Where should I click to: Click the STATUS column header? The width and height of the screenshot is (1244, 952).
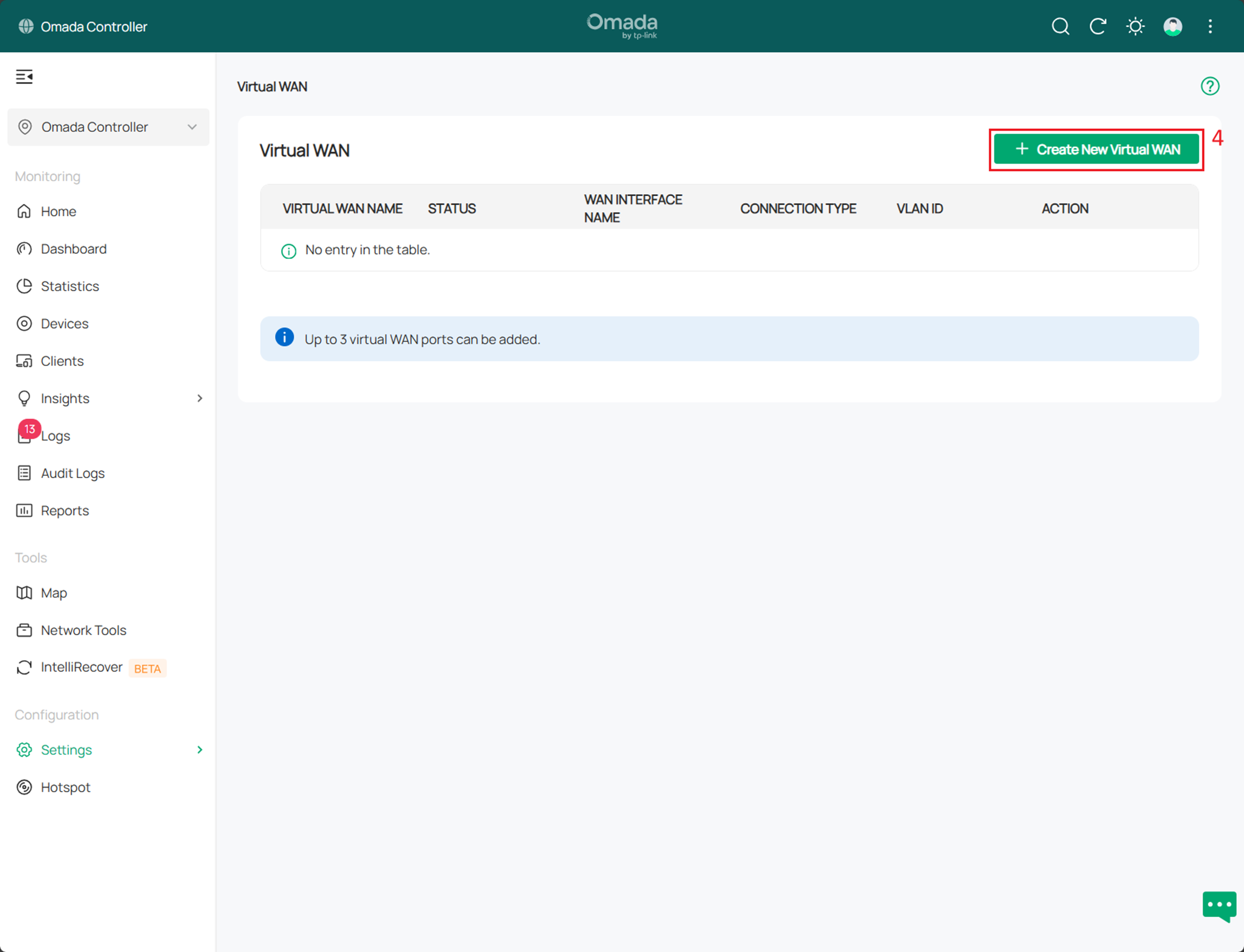(x=452, y=209)
